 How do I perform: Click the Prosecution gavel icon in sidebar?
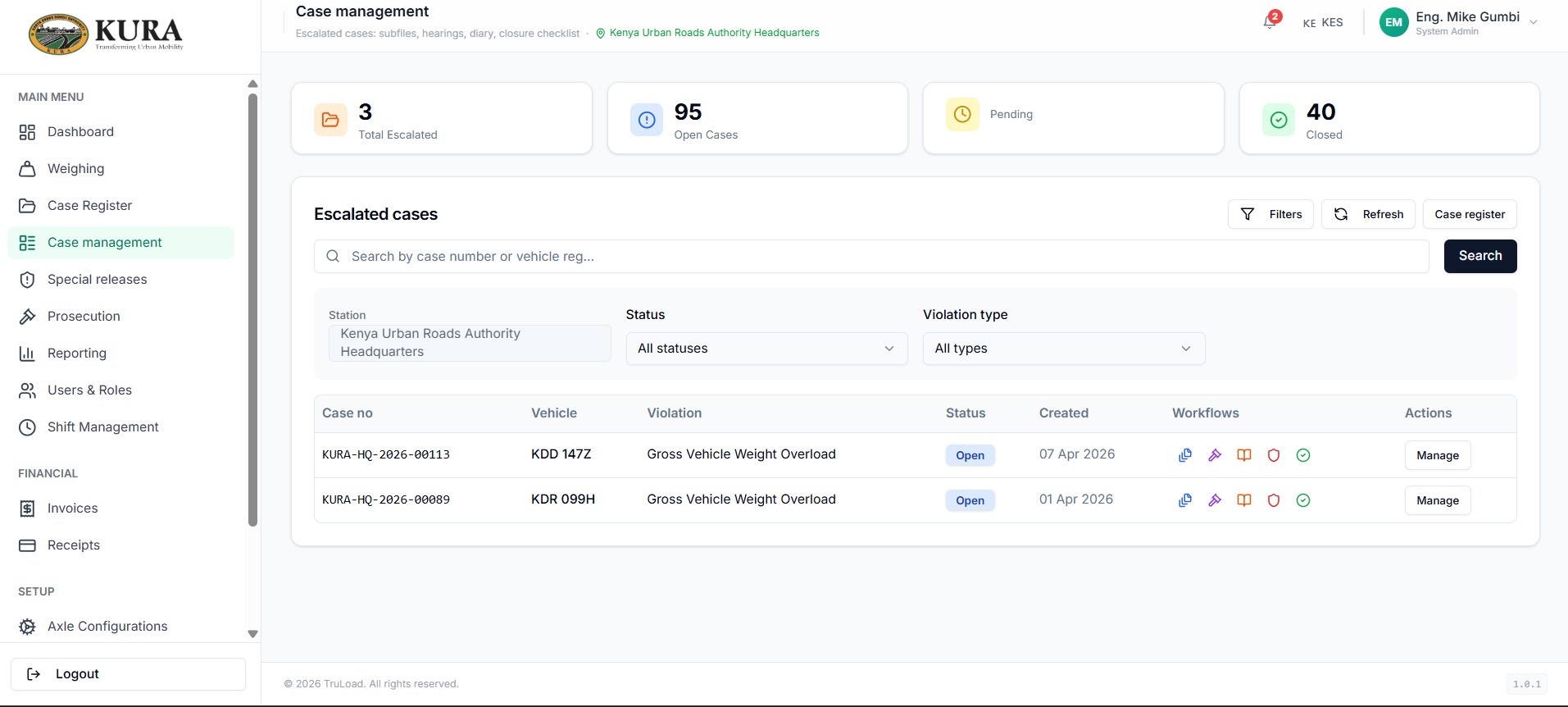[27, 317]
